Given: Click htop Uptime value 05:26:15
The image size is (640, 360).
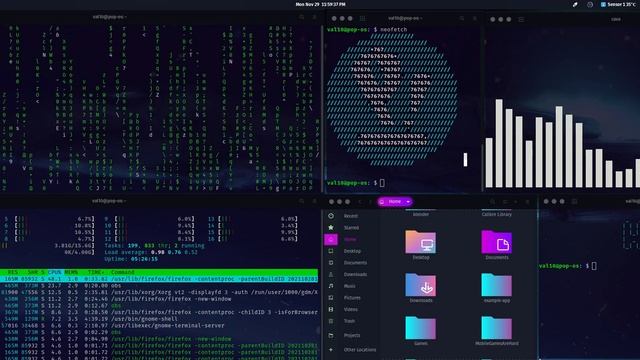Looking at the screenshot, I should tap(144, 259).
